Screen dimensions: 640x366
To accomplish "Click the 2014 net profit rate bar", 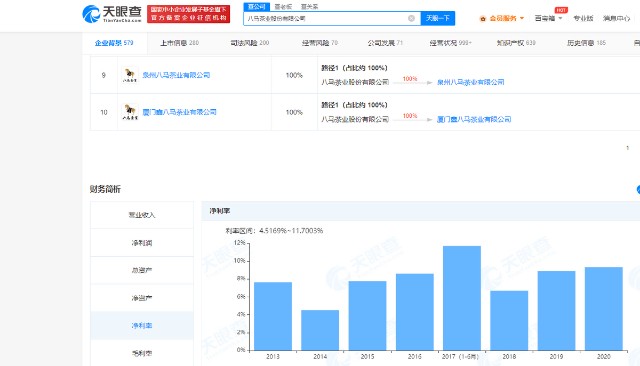I will [320, 330].
